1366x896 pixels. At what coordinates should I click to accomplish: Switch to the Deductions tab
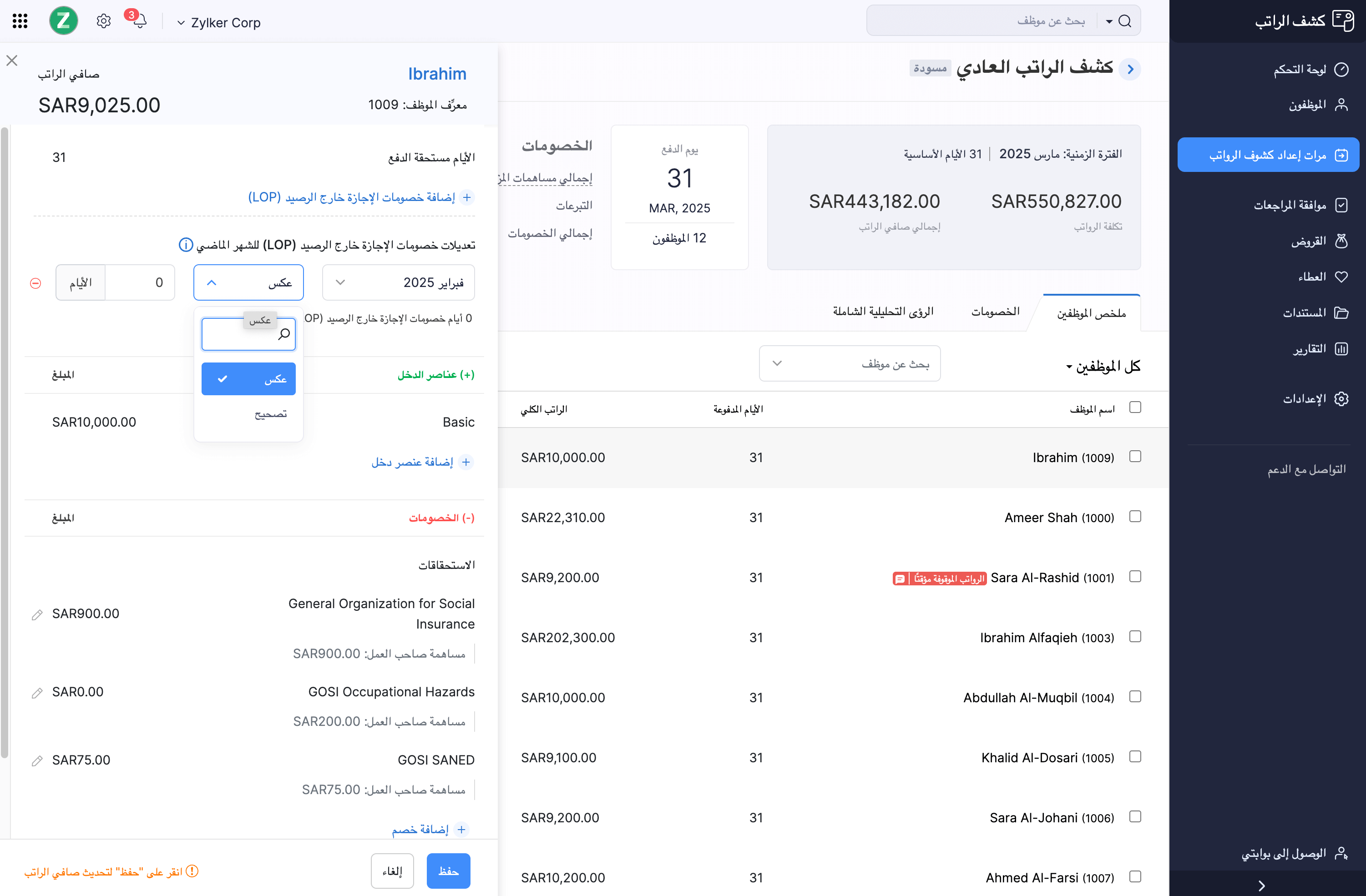tap(995, 312)
